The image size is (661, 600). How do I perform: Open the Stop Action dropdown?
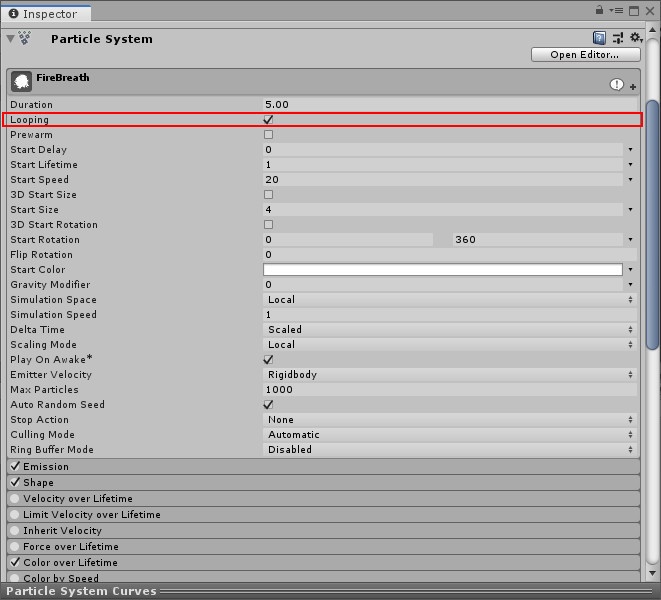pyautogui.click(x=450, y=420)
